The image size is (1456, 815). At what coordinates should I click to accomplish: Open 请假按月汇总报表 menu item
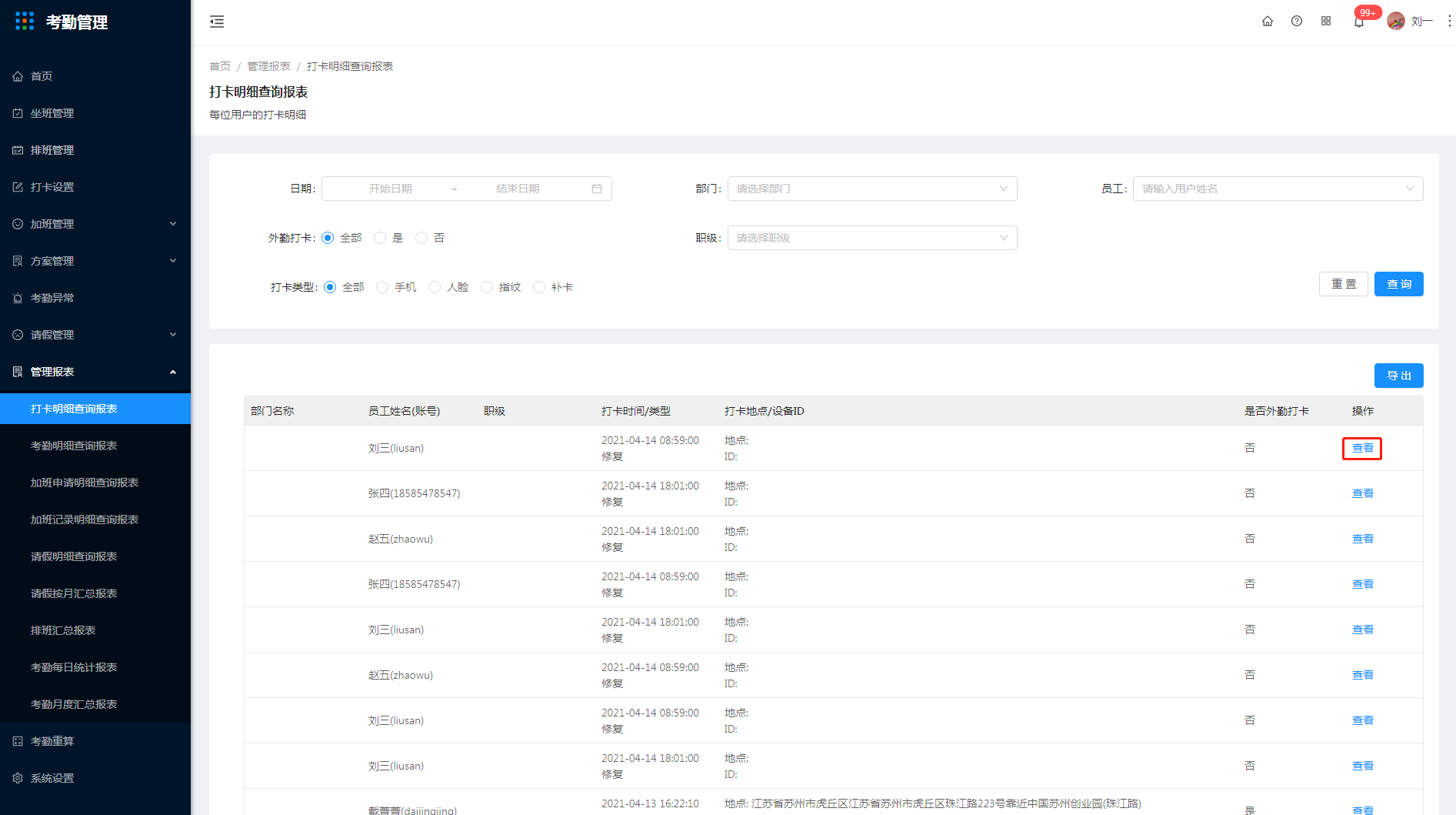(95, 593)
